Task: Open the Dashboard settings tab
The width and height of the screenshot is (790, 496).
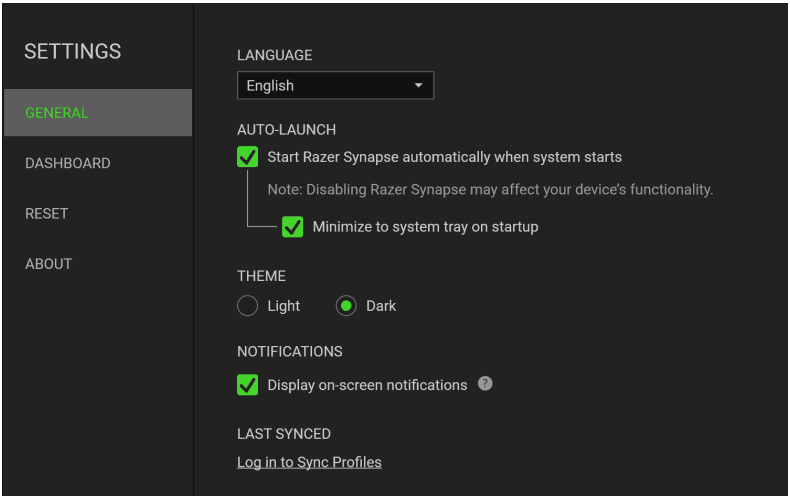Action: point(67,163)
